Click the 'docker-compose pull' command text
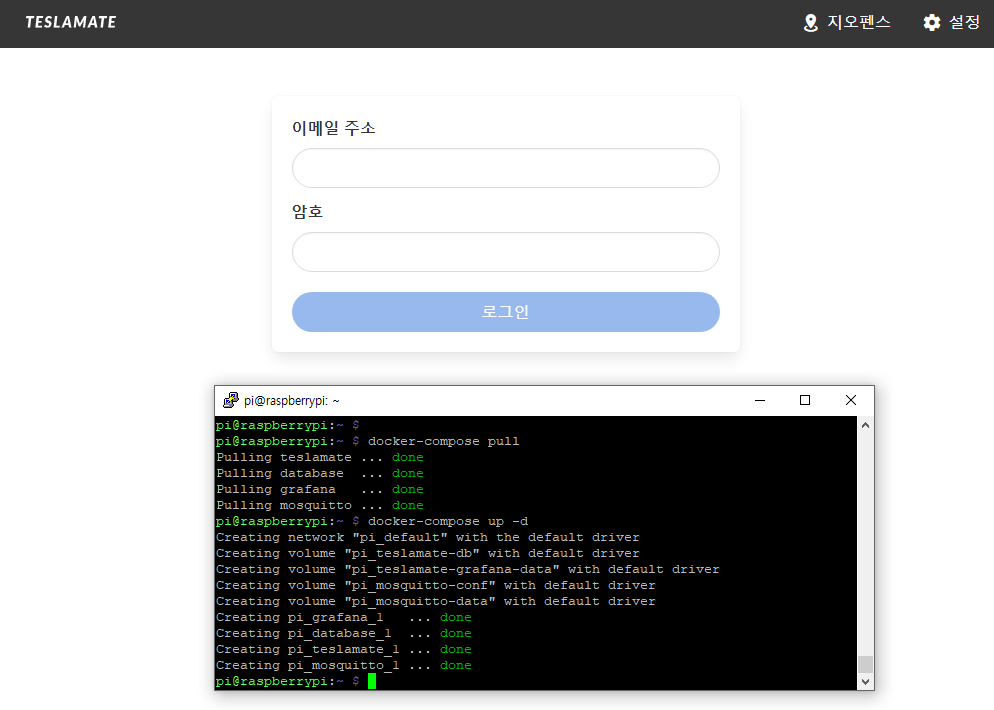The image size is (994, 710). (x=443, y=441)
